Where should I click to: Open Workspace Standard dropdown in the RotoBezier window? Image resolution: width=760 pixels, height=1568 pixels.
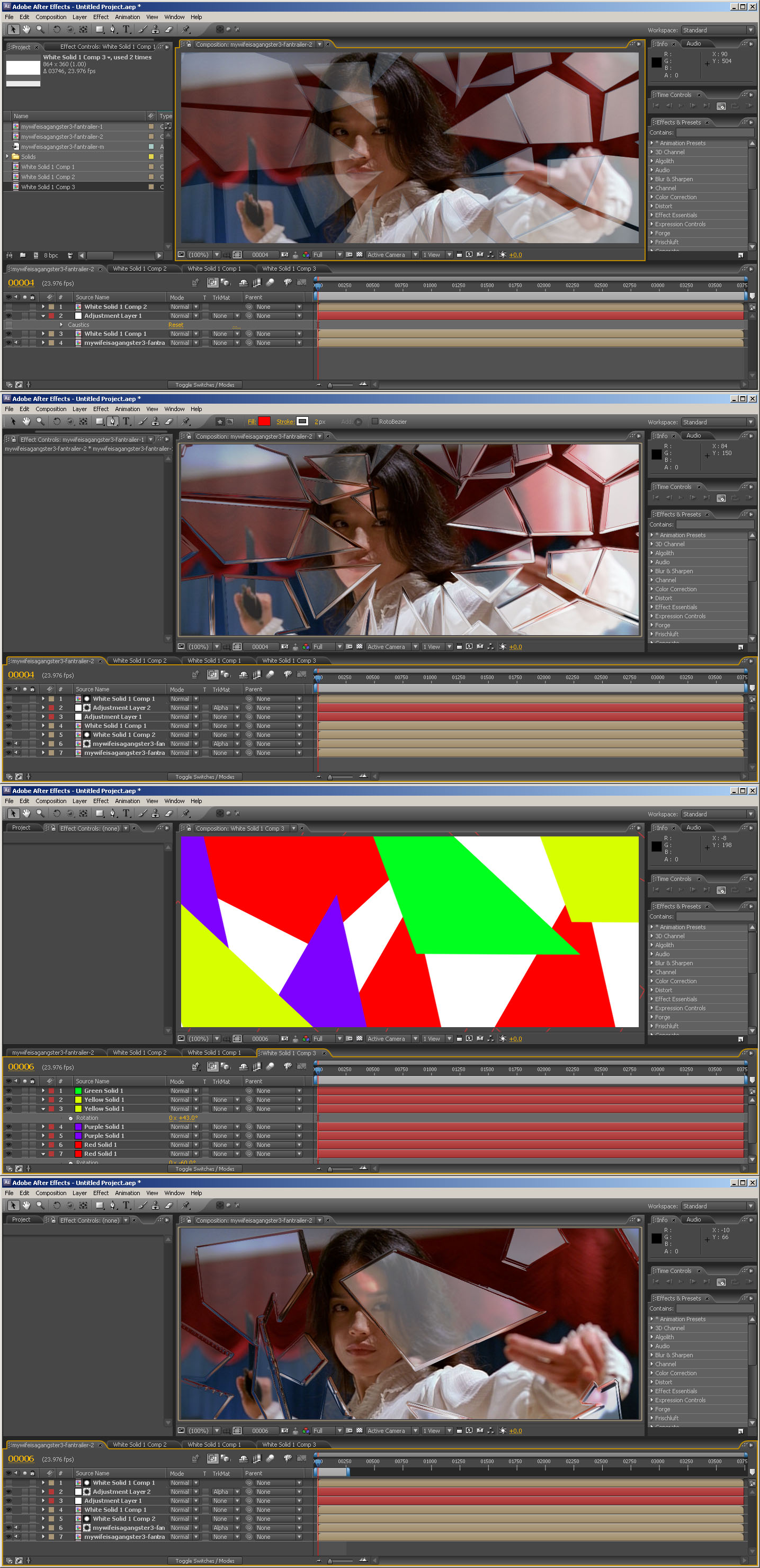point(718,422)
